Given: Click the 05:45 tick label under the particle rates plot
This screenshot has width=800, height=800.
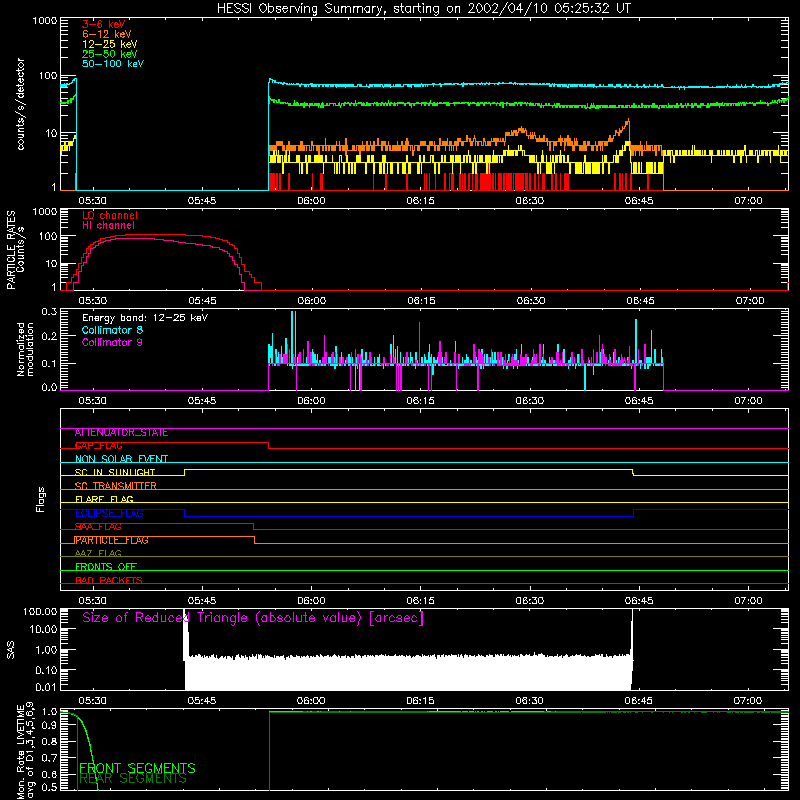Looking at the screenshot, I should 202,301.
